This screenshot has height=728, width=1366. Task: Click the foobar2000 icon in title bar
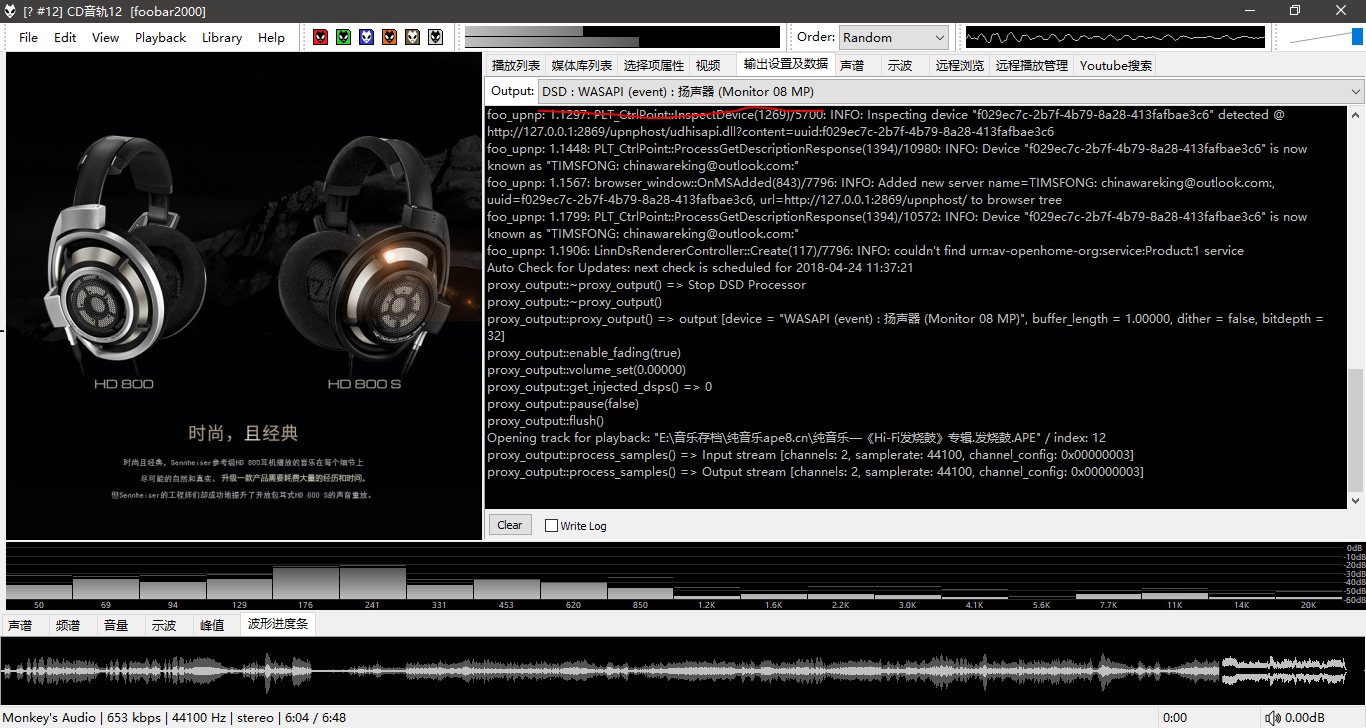click(x=11, y=10)
